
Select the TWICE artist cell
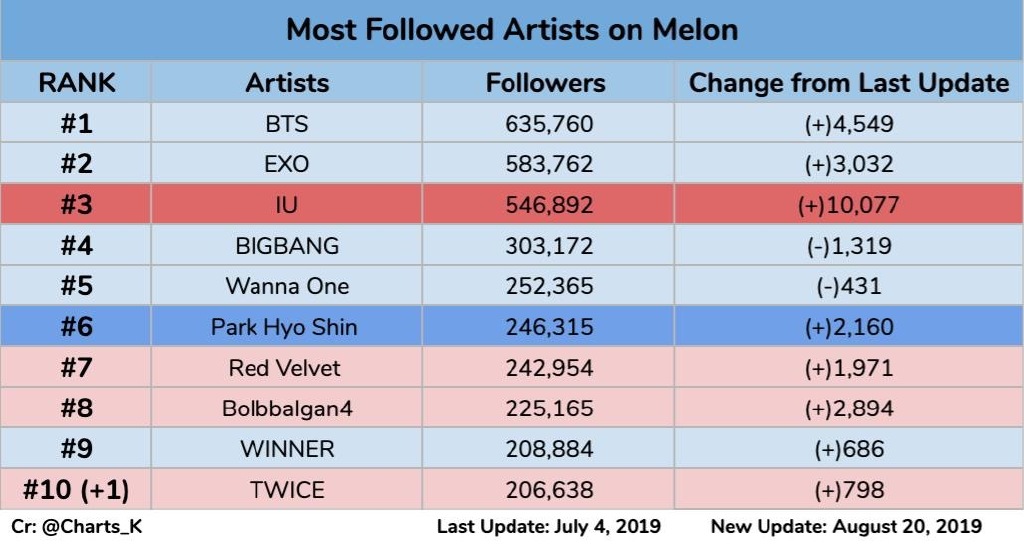coord(287,489)
